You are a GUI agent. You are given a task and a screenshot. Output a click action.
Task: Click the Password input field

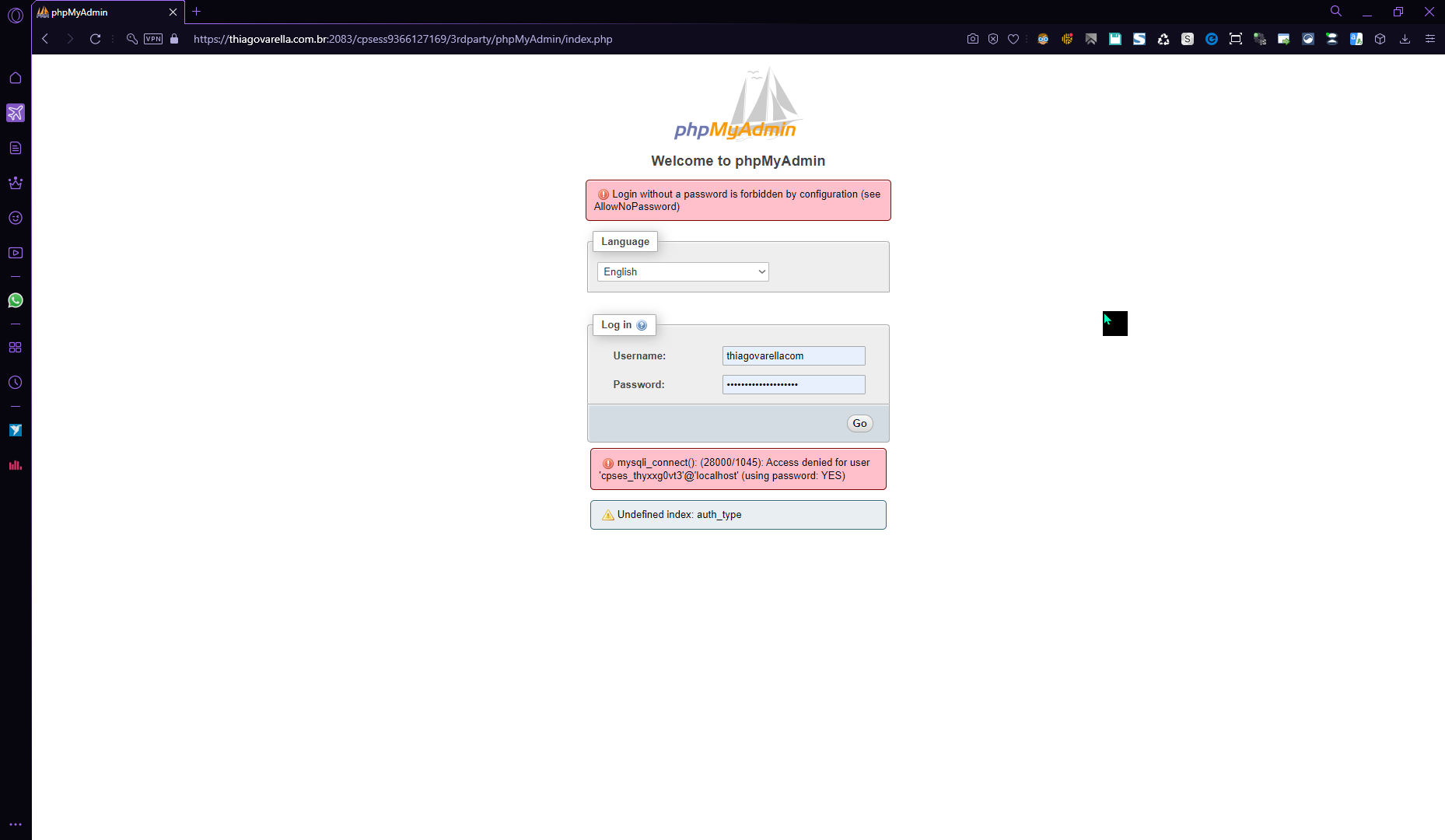793,384
